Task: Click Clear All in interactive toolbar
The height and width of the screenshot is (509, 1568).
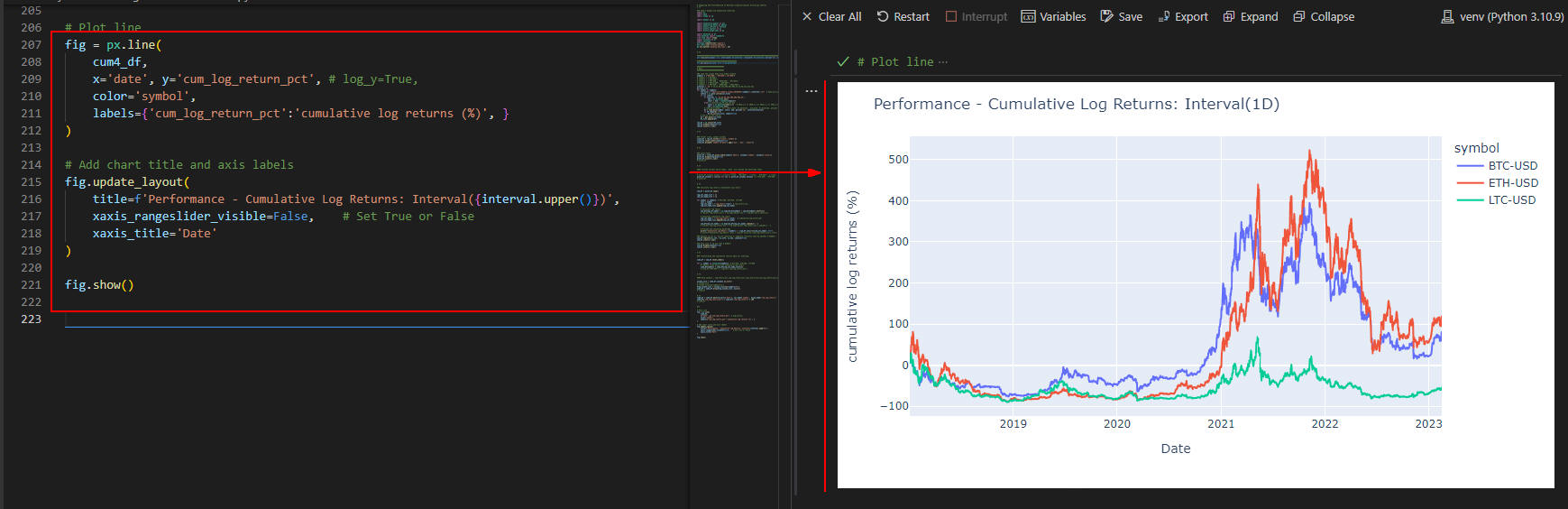Action: (831, 16)
